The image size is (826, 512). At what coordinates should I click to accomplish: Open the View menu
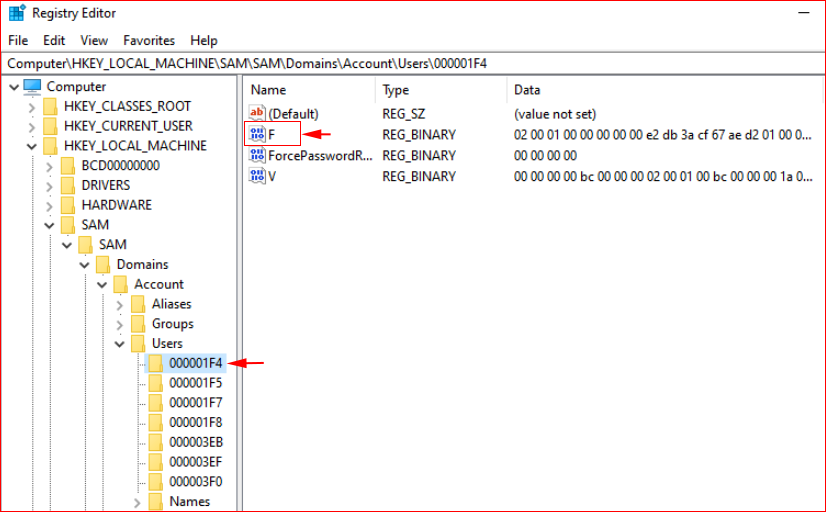94,41
